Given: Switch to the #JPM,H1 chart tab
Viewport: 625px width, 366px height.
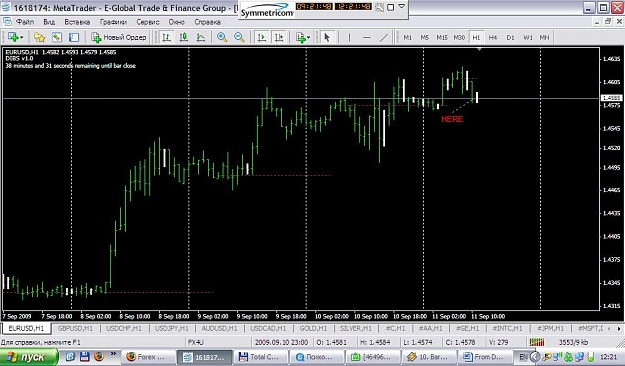Looking at the screenshot, I should pyautogui.click(x=550, y=329).
